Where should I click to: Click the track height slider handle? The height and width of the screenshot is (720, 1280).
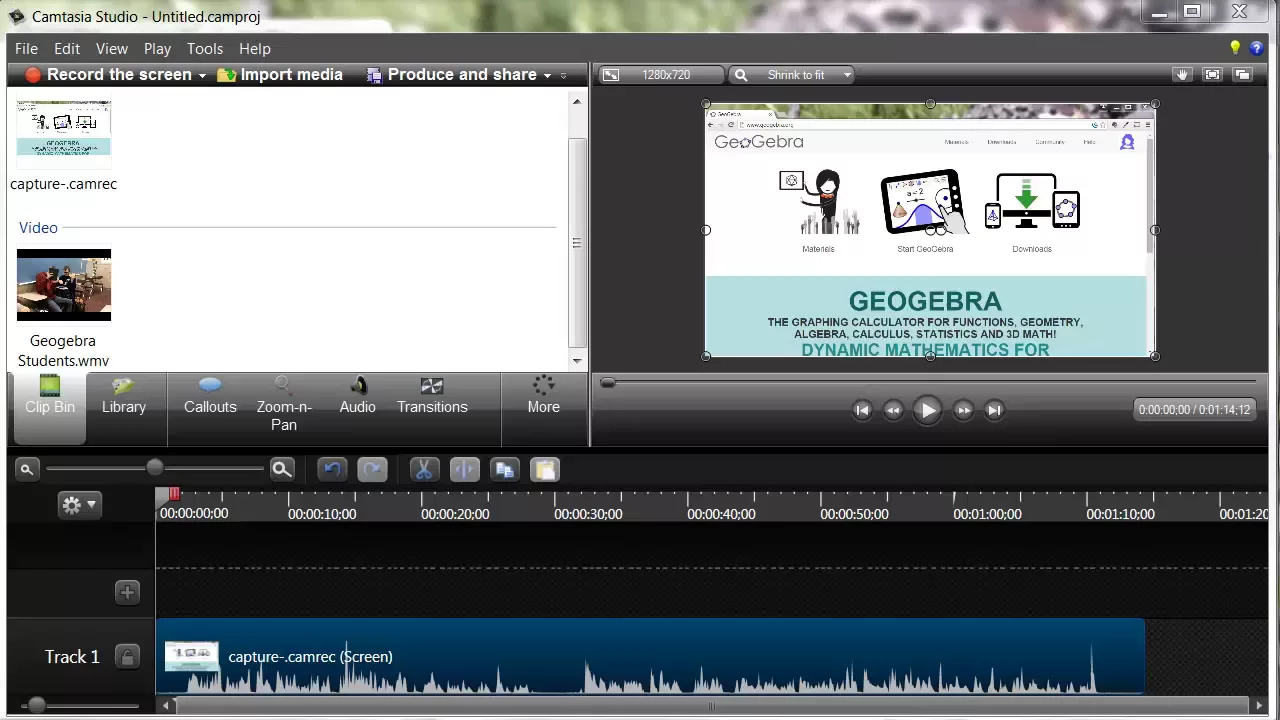[x=36, y=706]
